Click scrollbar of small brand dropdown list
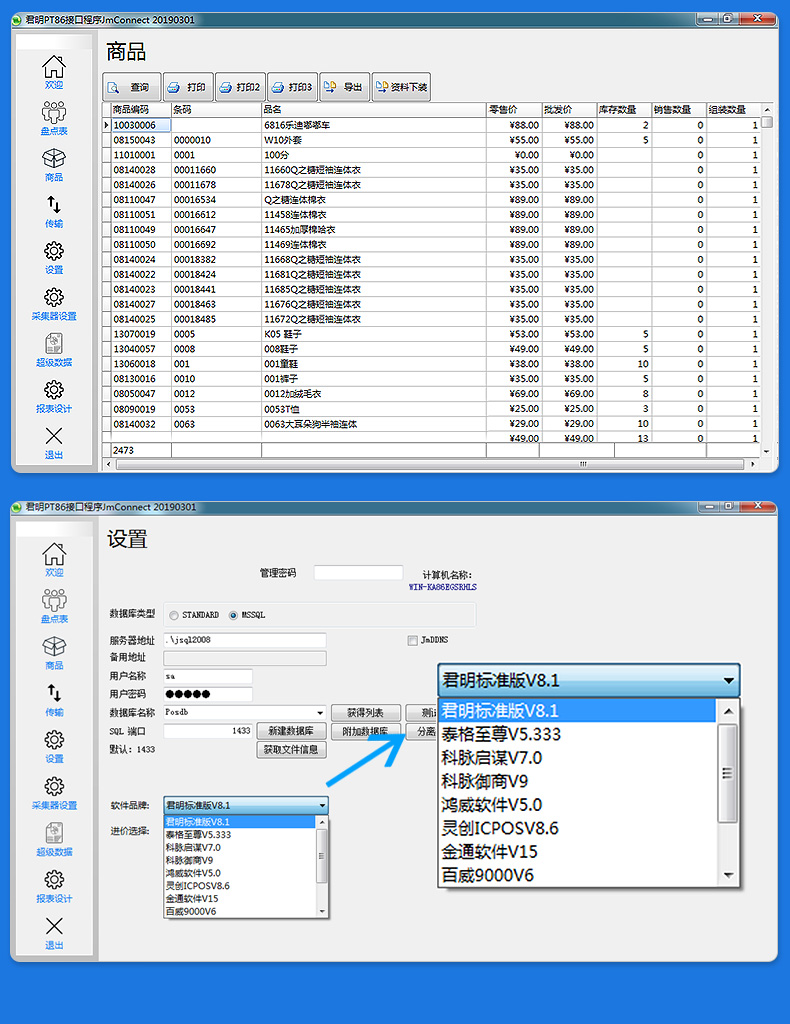The height and width of the screenshot is (1024, 790). pos(321,867)
